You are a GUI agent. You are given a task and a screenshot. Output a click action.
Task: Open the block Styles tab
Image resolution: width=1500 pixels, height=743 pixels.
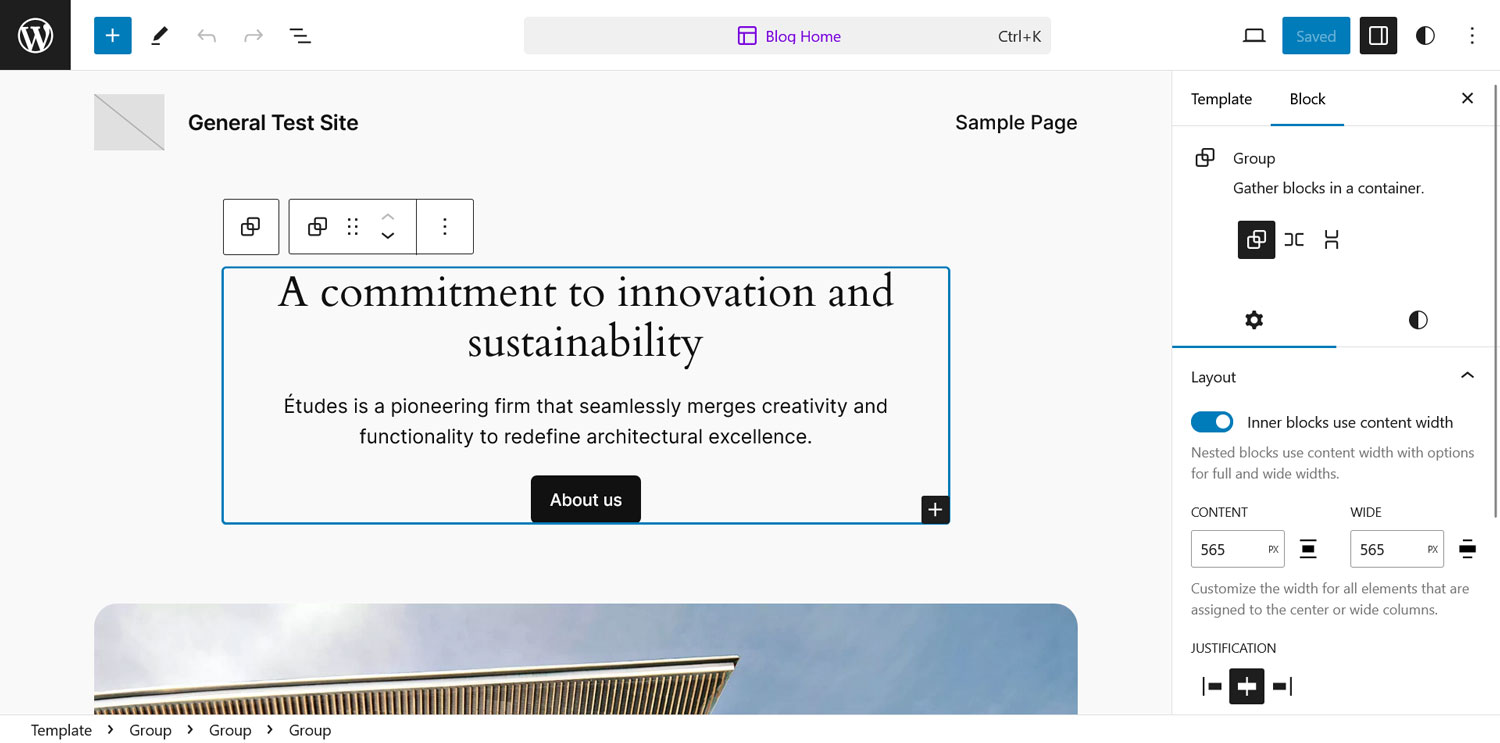[x=1417, y=320]
